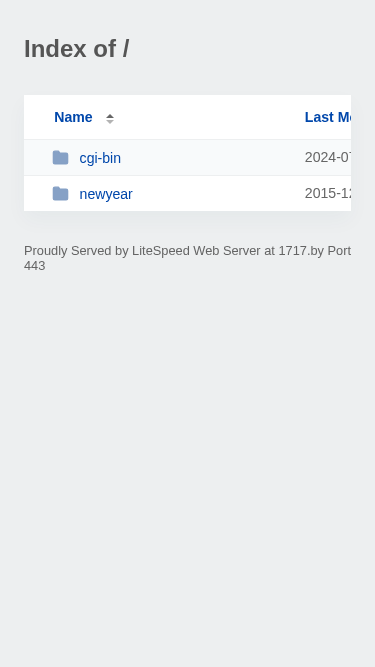Viewport: 375px width, 667px height.
Task: Sort ascending with the Name up arrow
Action: (110, 116)
